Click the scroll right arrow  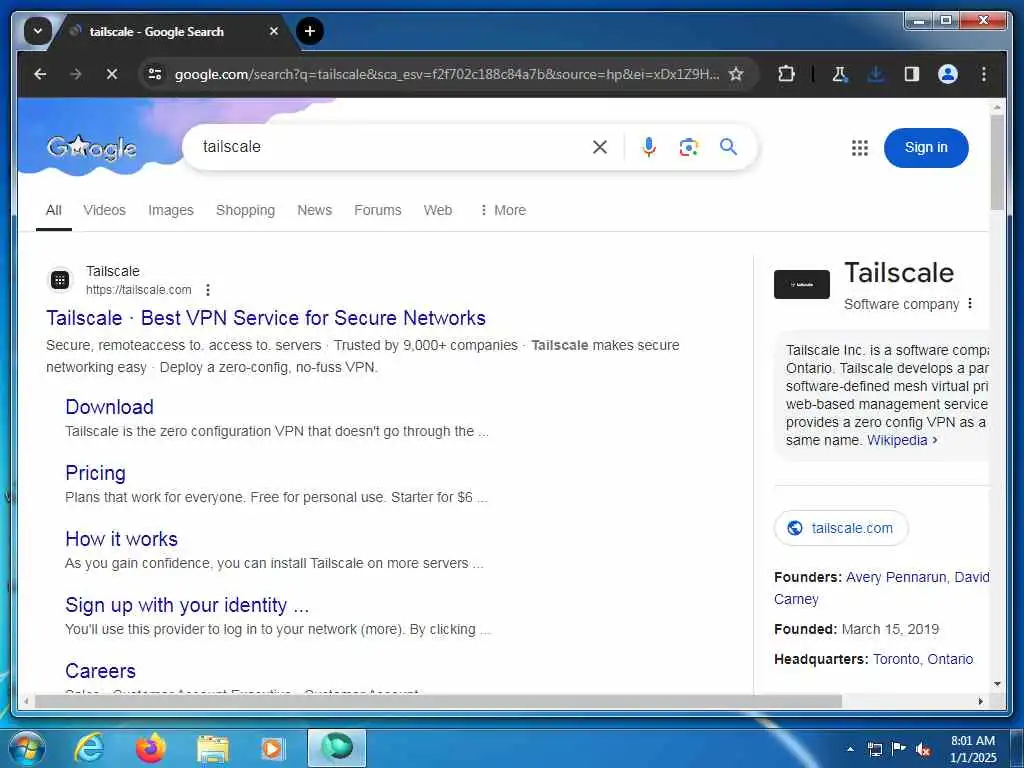click(980, 702)
